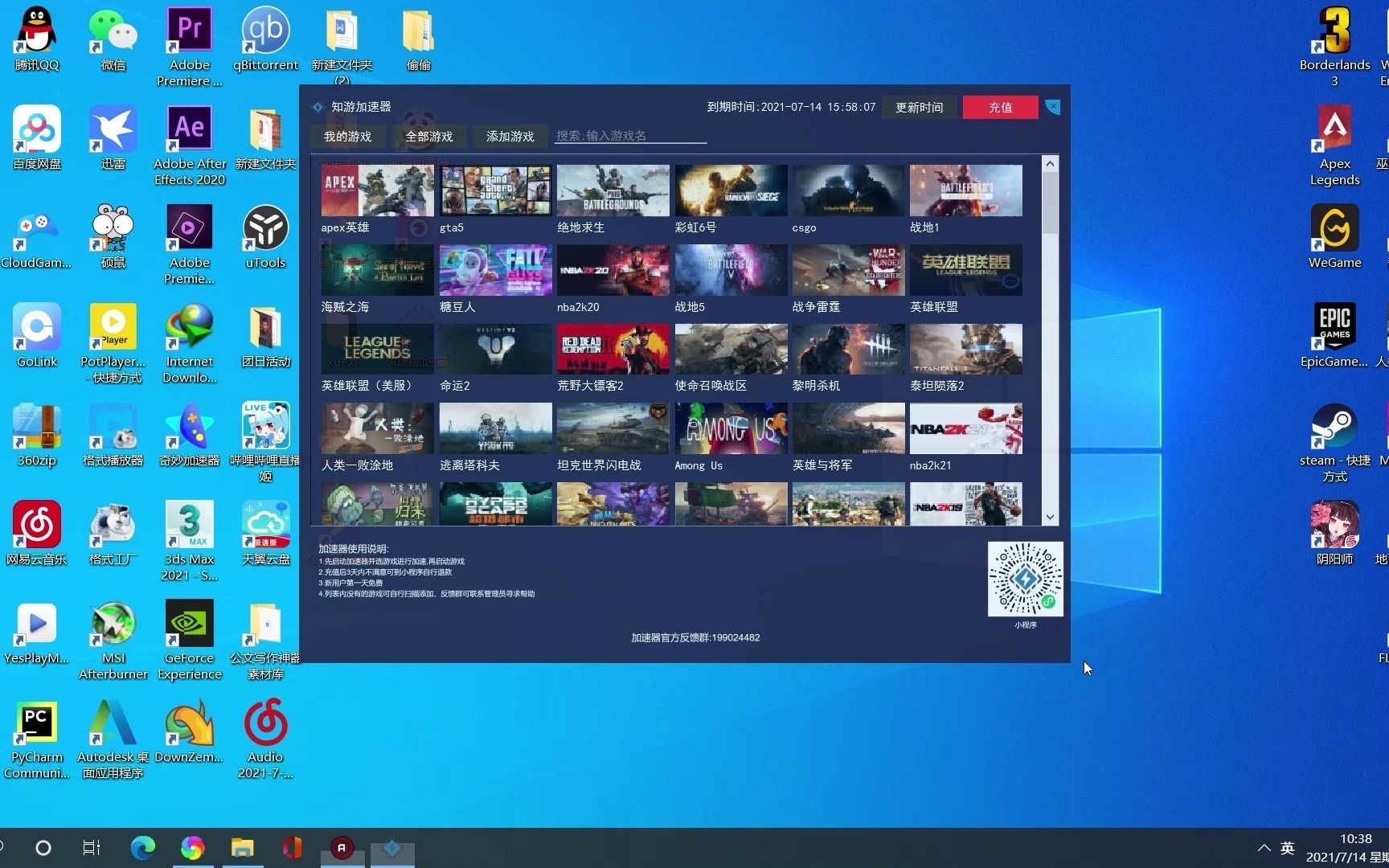Select the 荒野大镖客2 game thumbnail
Viewport: 1389px width, 868px height.
coord(613,349)
